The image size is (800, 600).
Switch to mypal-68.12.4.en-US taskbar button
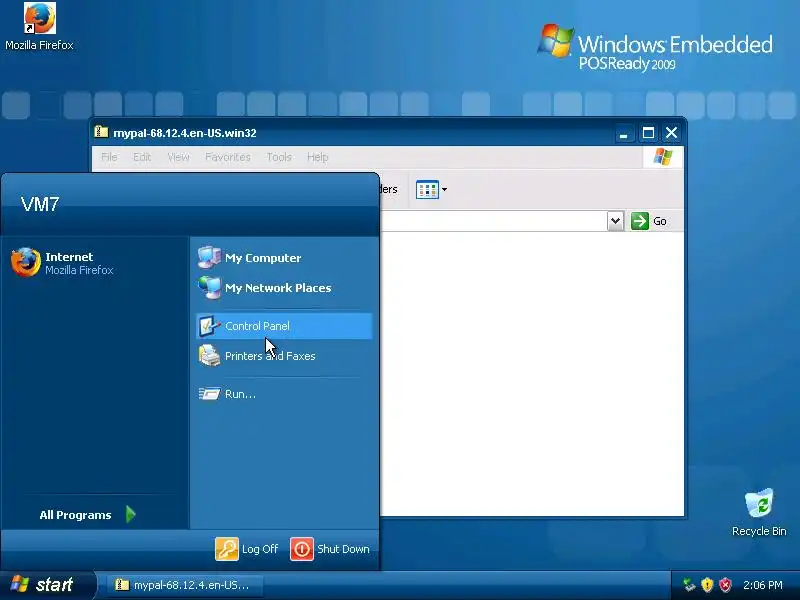(x=186, y=585)
